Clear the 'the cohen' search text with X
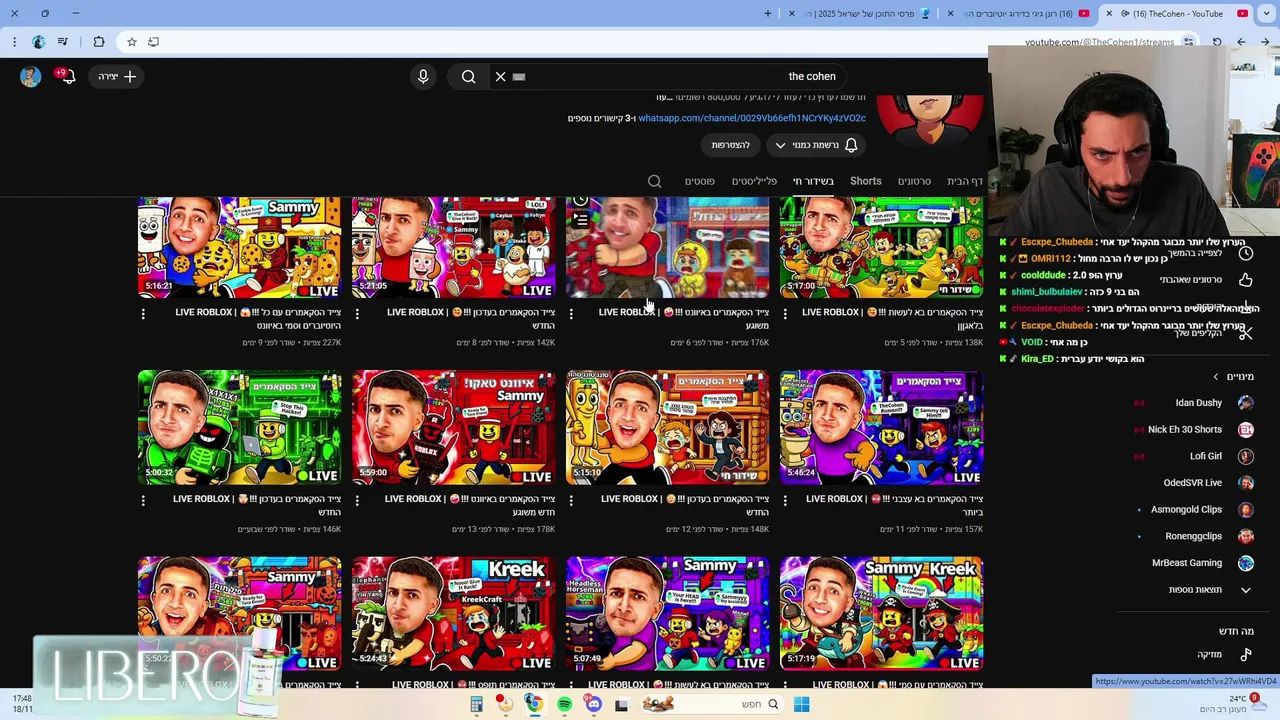The image size is (1280, 720). click(x=501, y=77)
